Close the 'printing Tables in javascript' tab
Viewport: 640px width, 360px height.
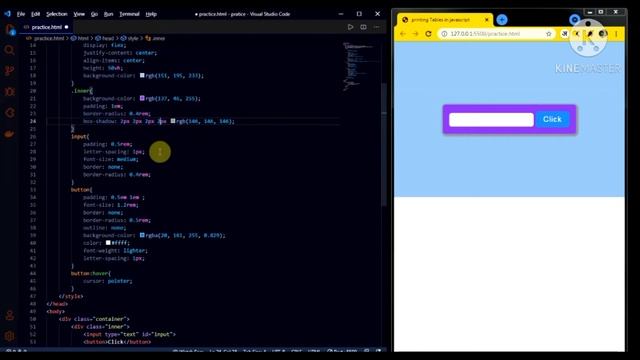click(487, 20)
